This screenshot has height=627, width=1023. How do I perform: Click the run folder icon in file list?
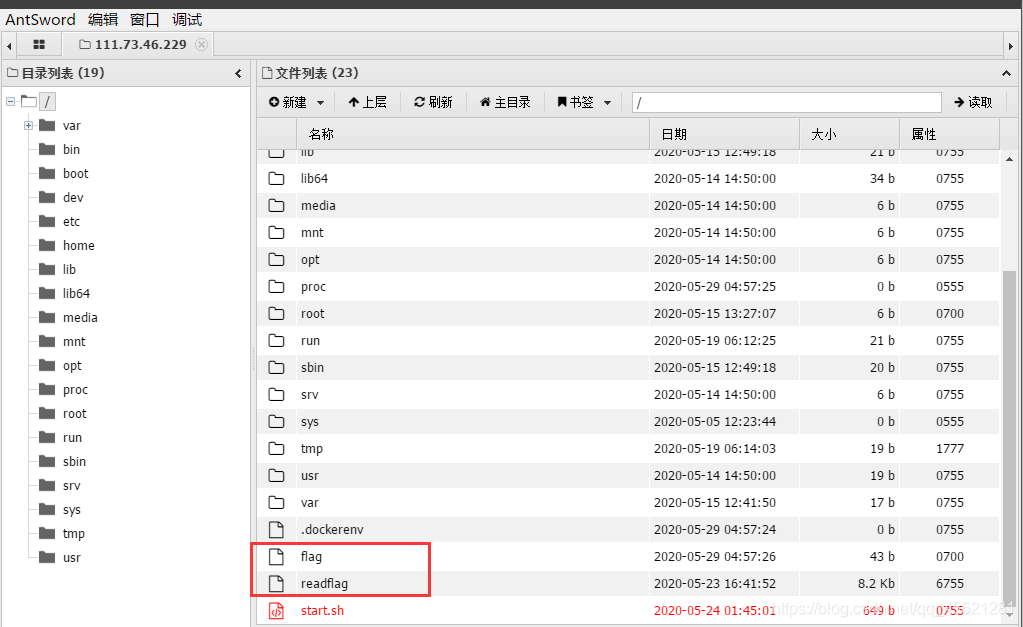pyautogui.click(x=277, y=340)
